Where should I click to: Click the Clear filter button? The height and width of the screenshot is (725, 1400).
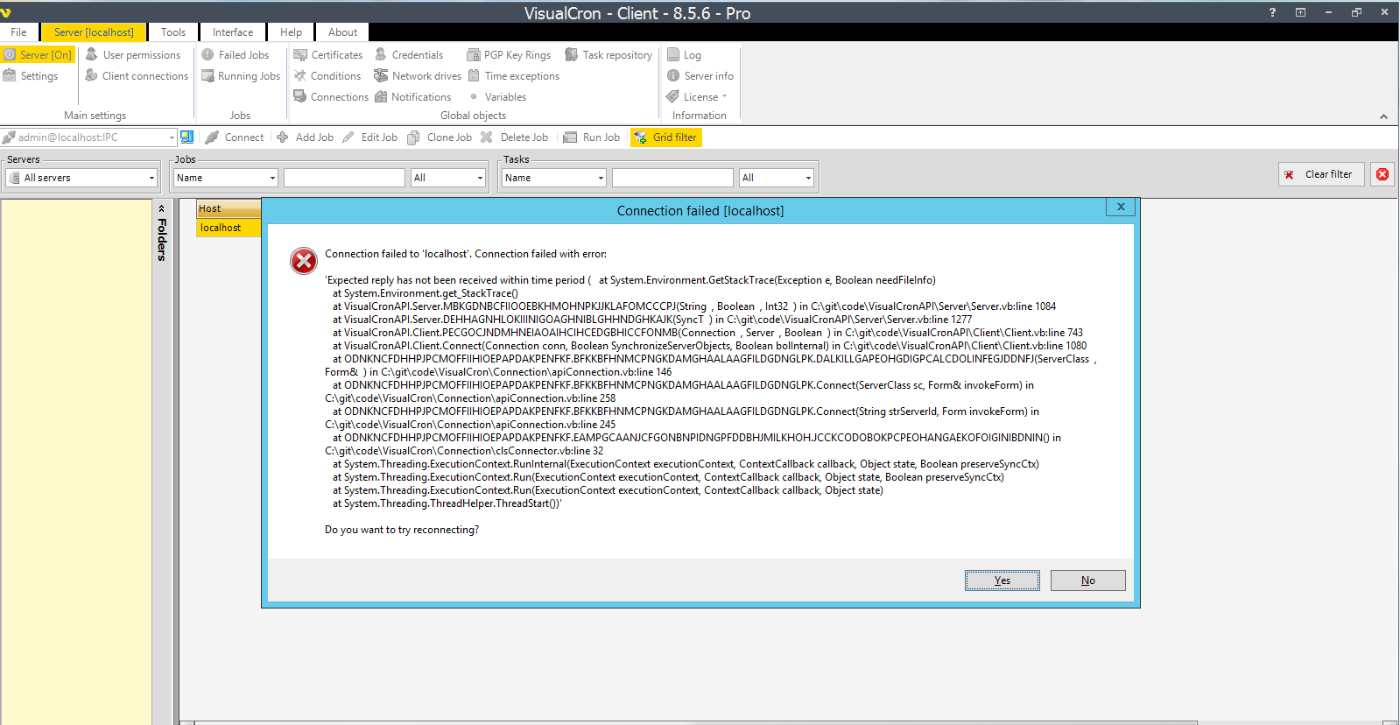pos(1322,174)
